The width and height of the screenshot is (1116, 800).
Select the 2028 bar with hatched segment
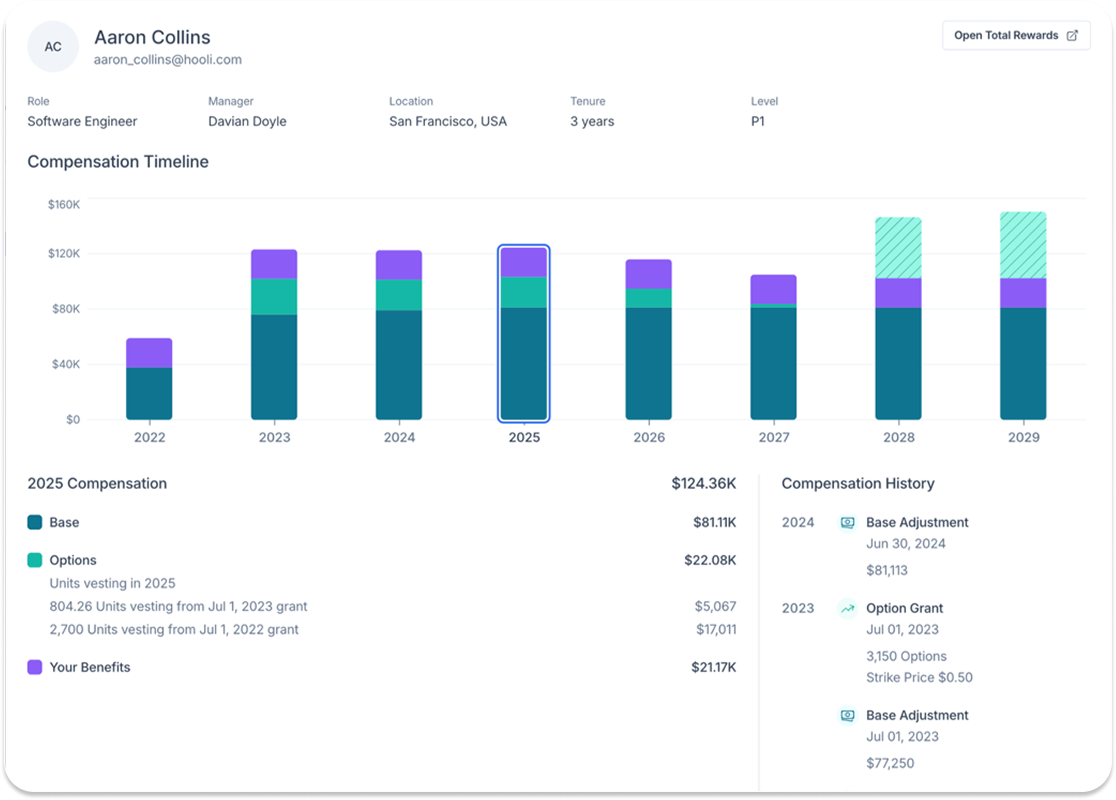pos(898,318)
